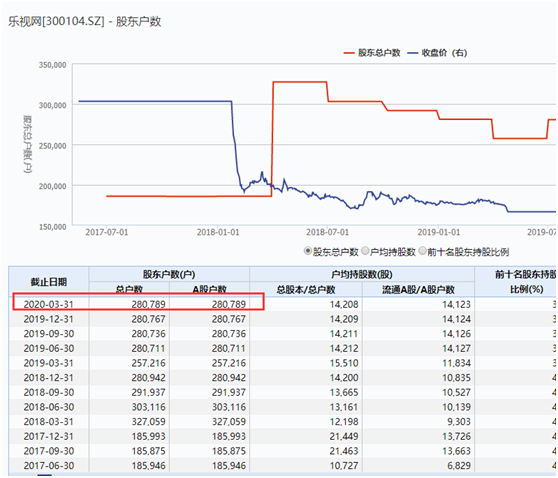Click average shares value 21,449
558x478 pixels.
(344, 436)
